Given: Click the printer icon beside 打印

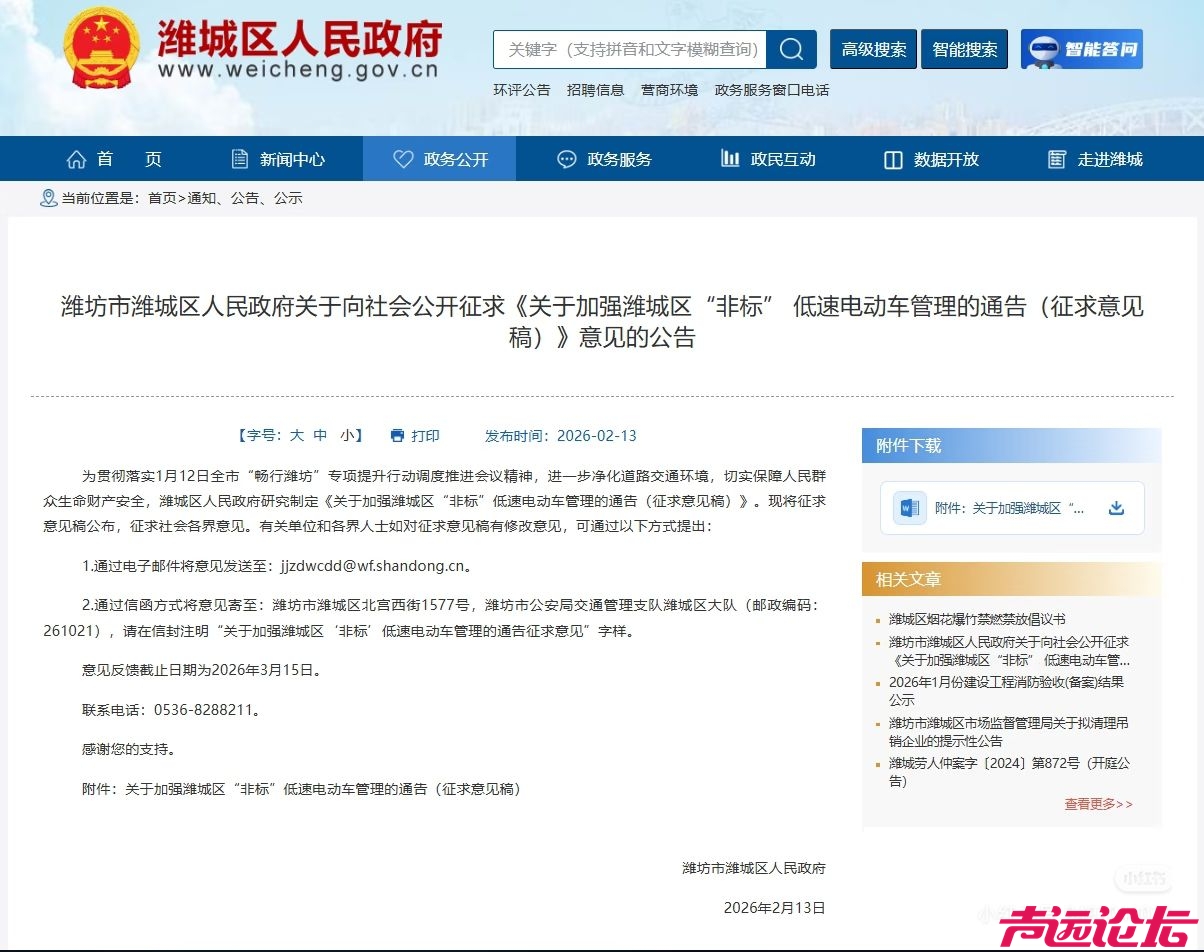Looking at the screenshot, I should 397,436.
